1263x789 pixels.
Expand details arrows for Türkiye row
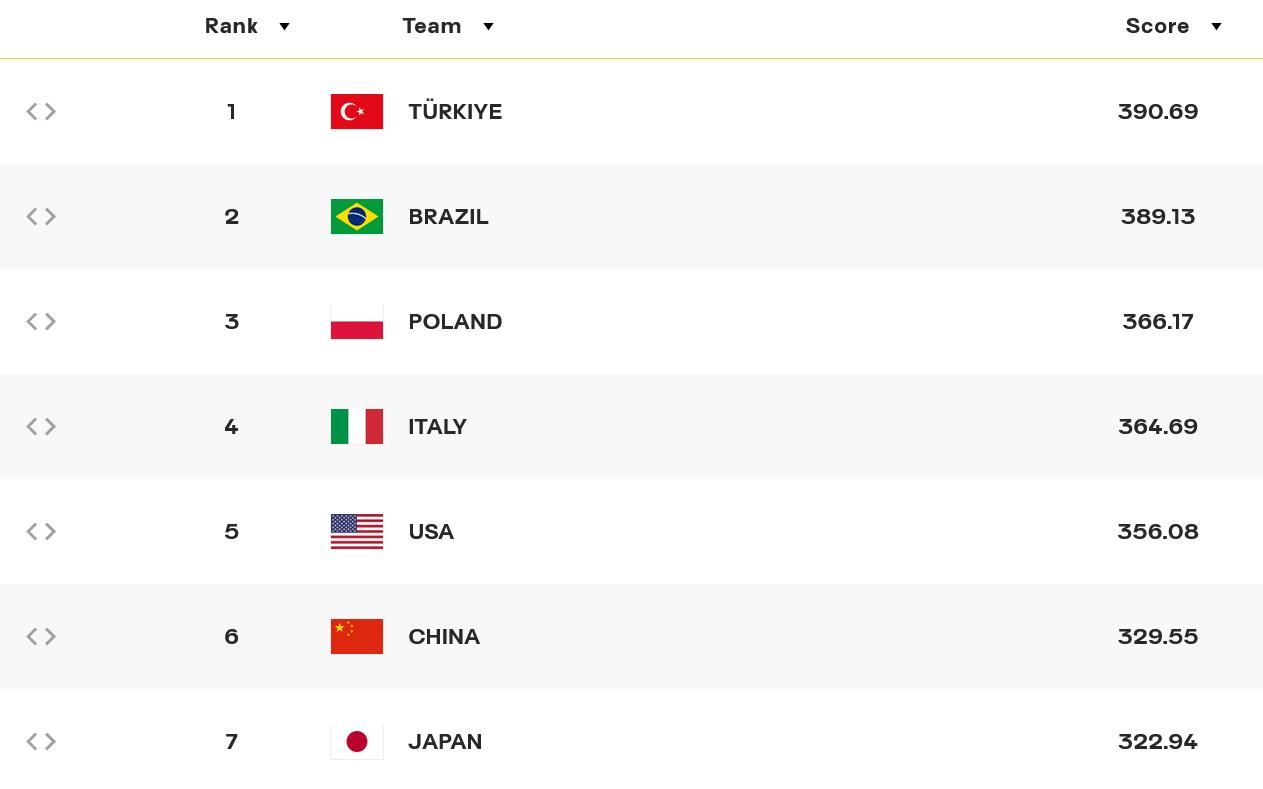pos(41,111)
